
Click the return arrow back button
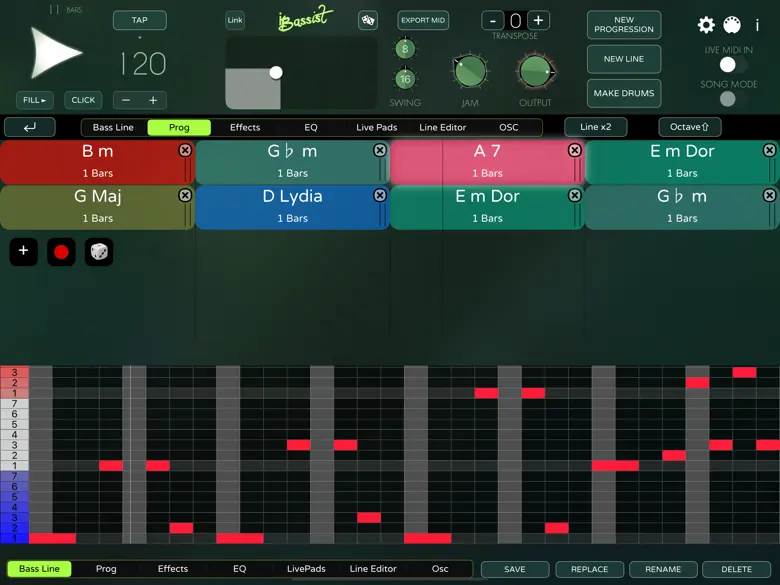pyautogui.click(x=30, y=127)
